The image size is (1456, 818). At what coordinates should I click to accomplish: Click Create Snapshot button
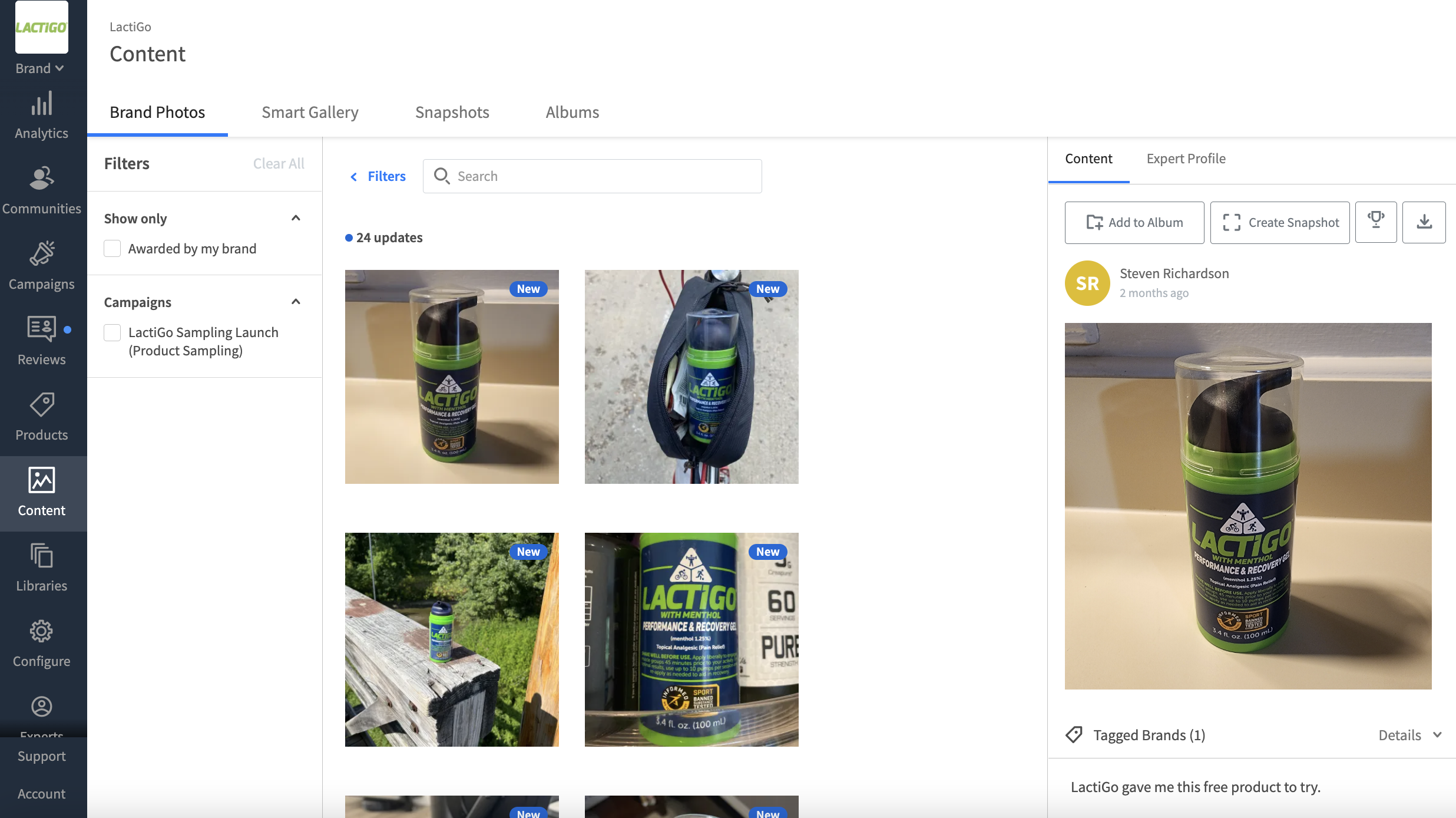tap(1280, 222)
